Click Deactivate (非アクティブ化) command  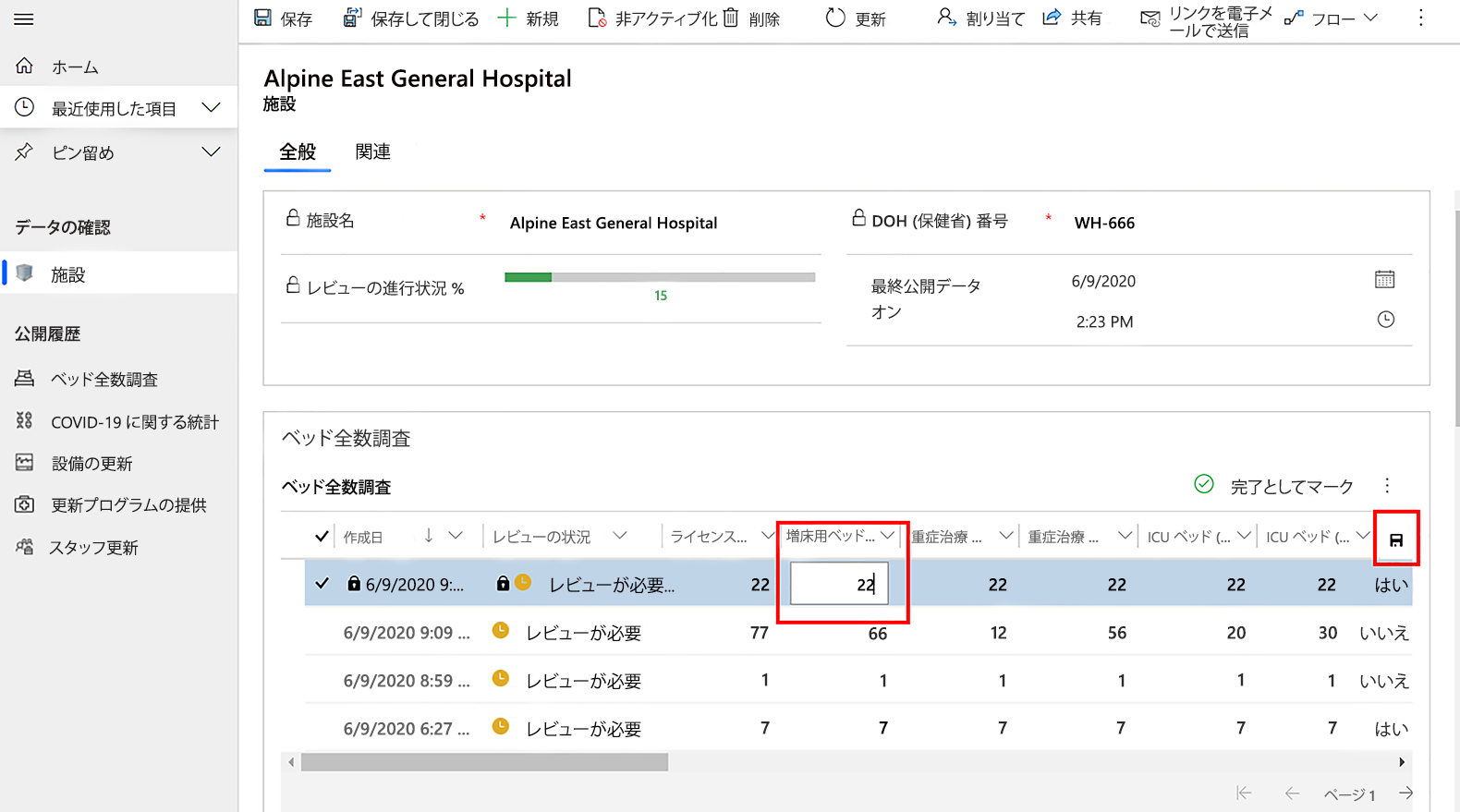click(x=652, y=18)
